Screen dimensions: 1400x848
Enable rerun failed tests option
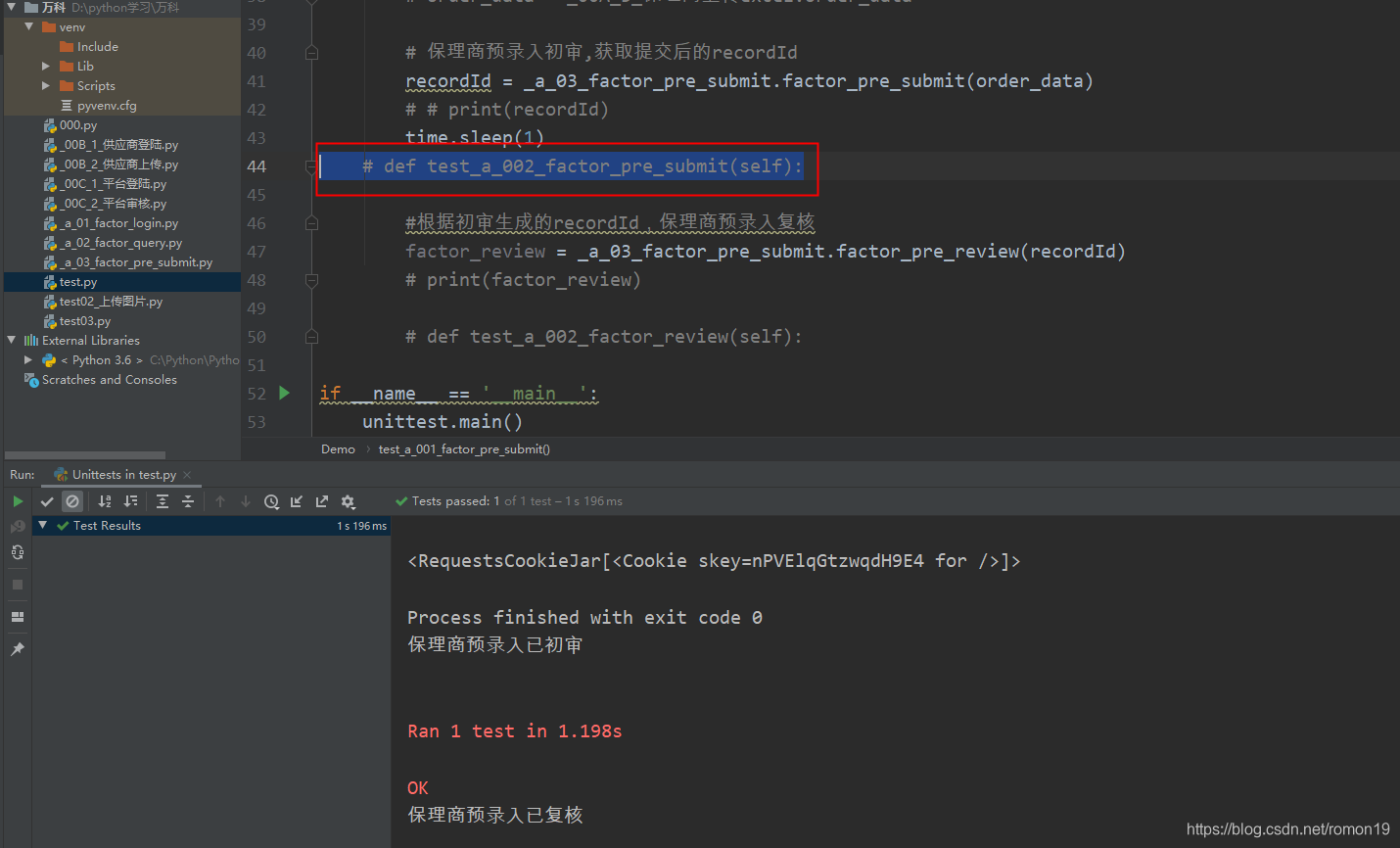(x=17, y=551)
